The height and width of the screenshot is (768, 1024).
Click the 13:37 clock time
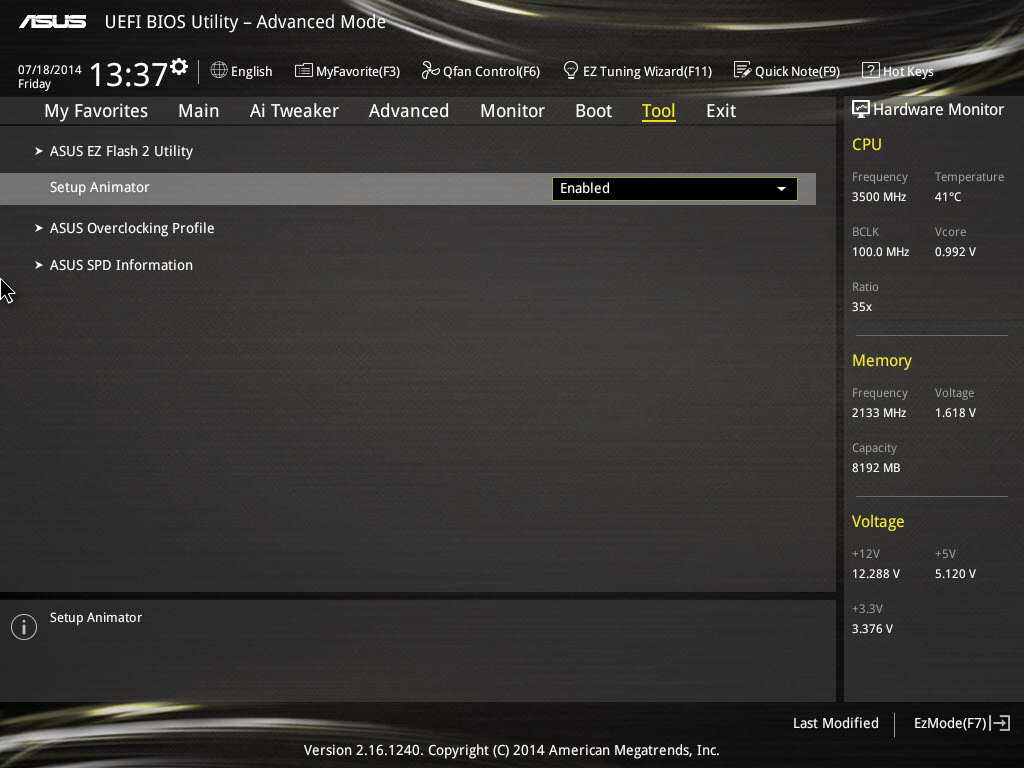(x=129, y=74)
